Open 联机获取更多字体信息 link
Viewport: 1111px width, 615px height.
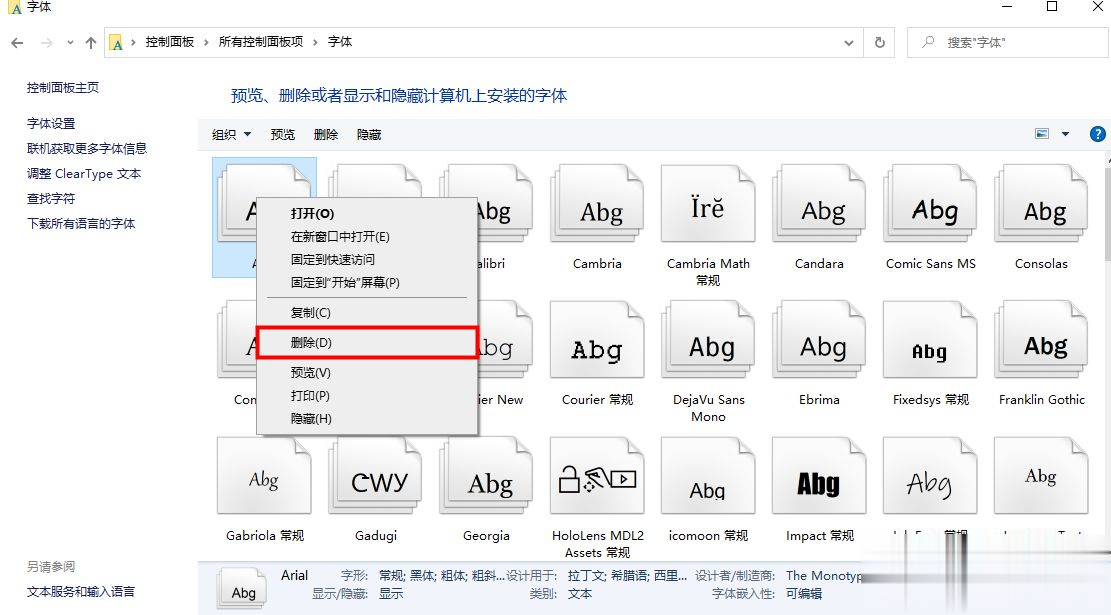click(87, 148)
